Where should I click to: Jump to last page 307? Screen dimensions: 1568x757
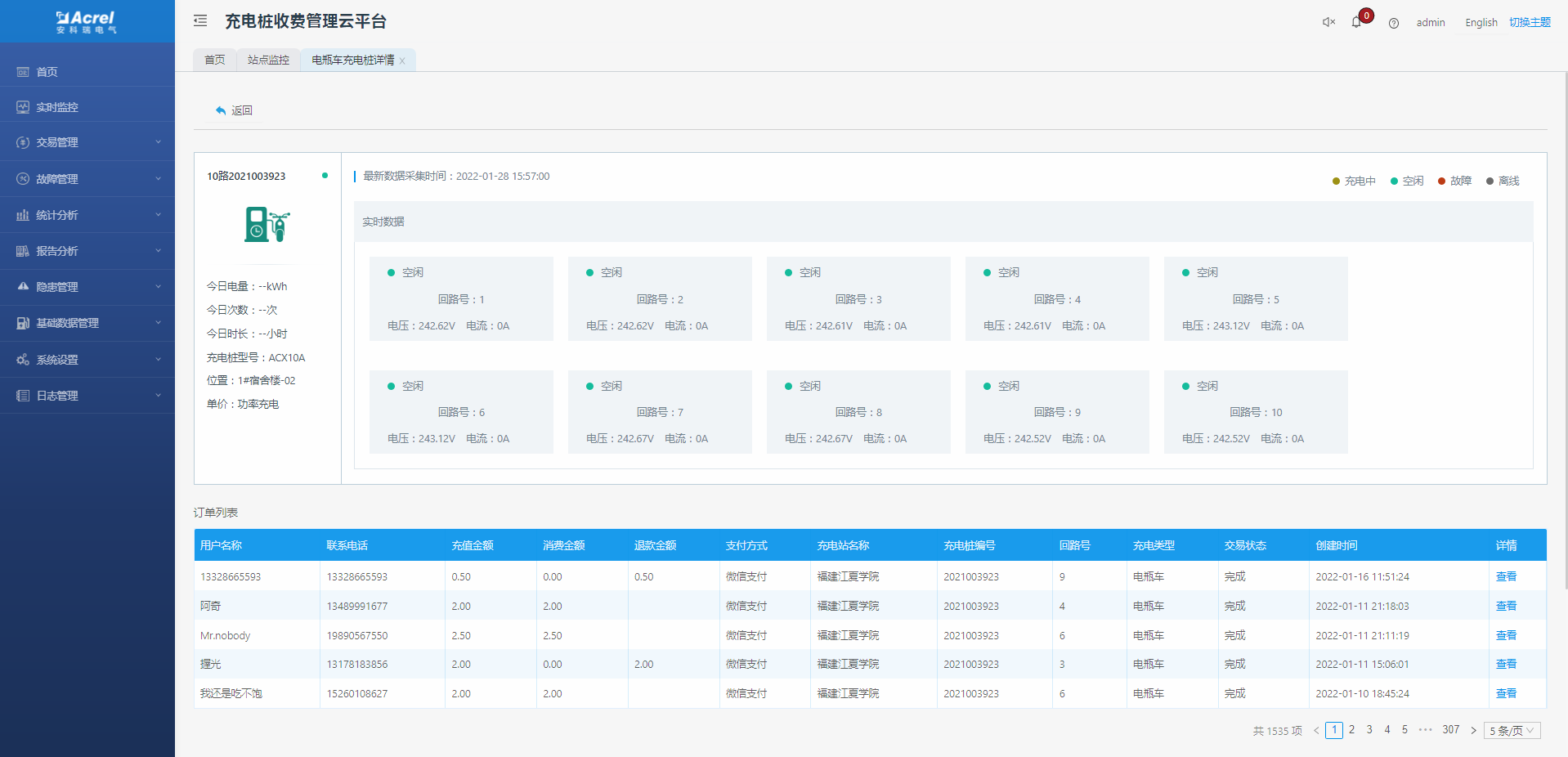(x=1451, y=730)
